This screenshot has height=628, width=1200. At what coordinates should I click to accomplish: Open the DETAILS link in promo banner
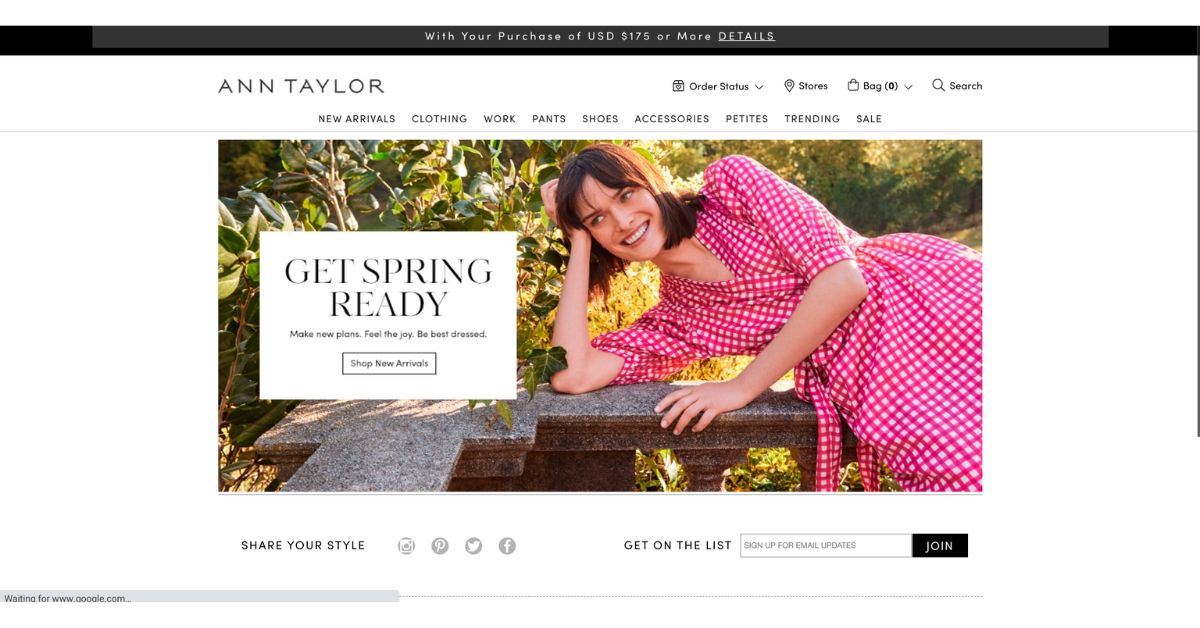[x=746, y=36]
